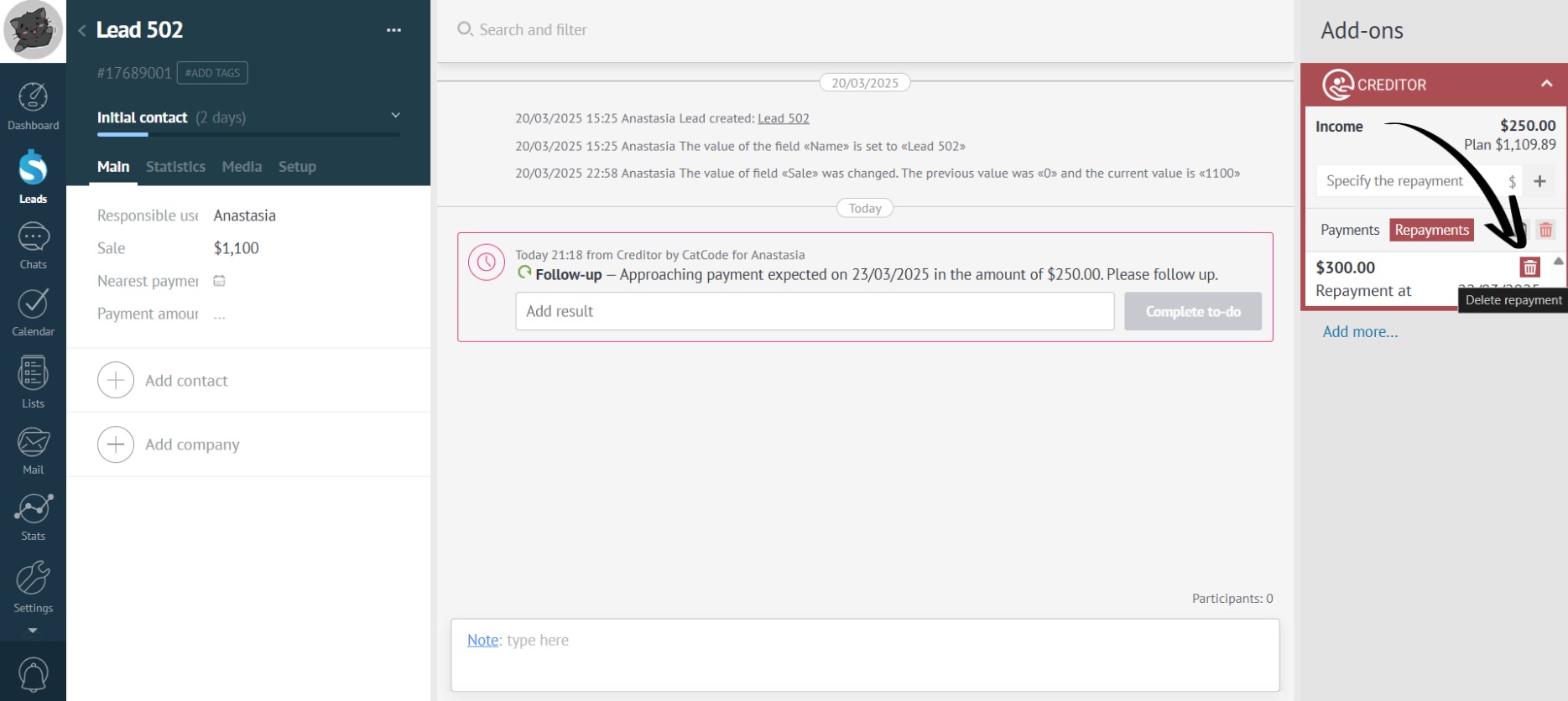Click the Complete to-do button
The image size is (1568, 701).
point(1192,311)
